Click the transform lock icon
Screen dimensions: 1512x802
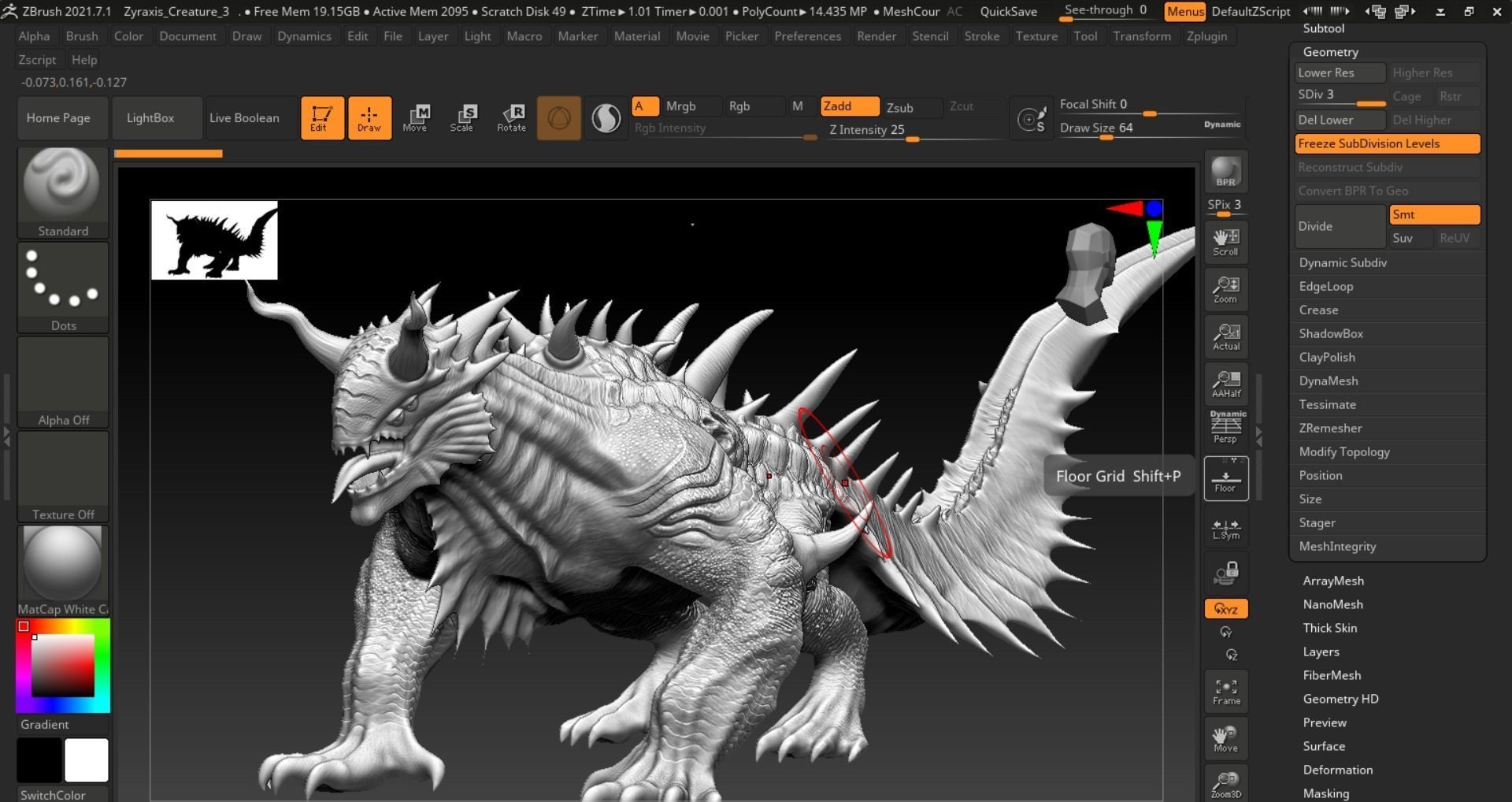pyautogui.click(x=1226, y=574)
